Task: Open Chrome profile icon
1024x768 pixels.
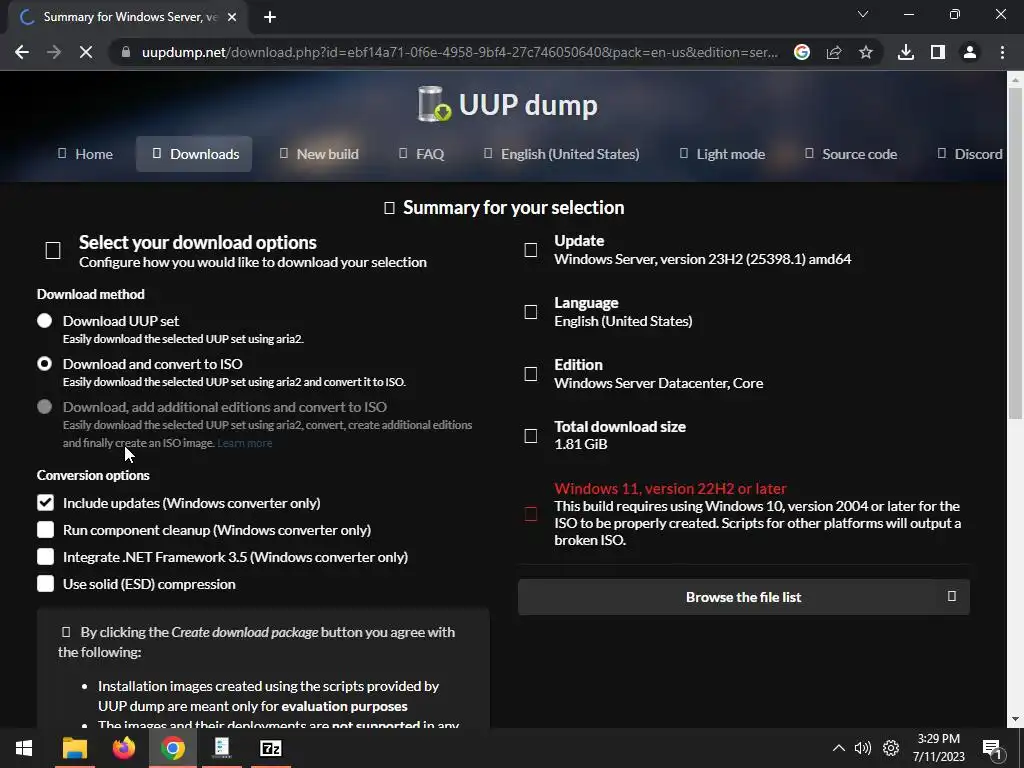Action: pos(970,52)
